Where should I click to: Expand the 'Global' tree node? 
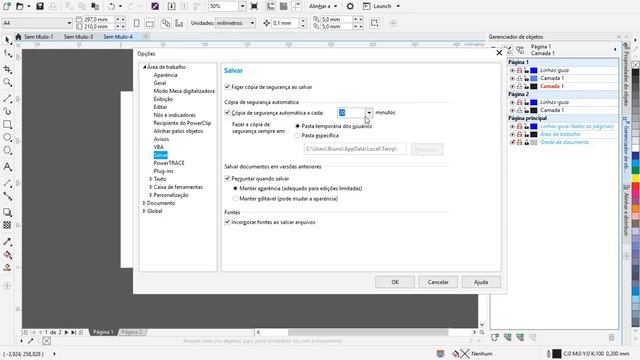click(144, 211)
